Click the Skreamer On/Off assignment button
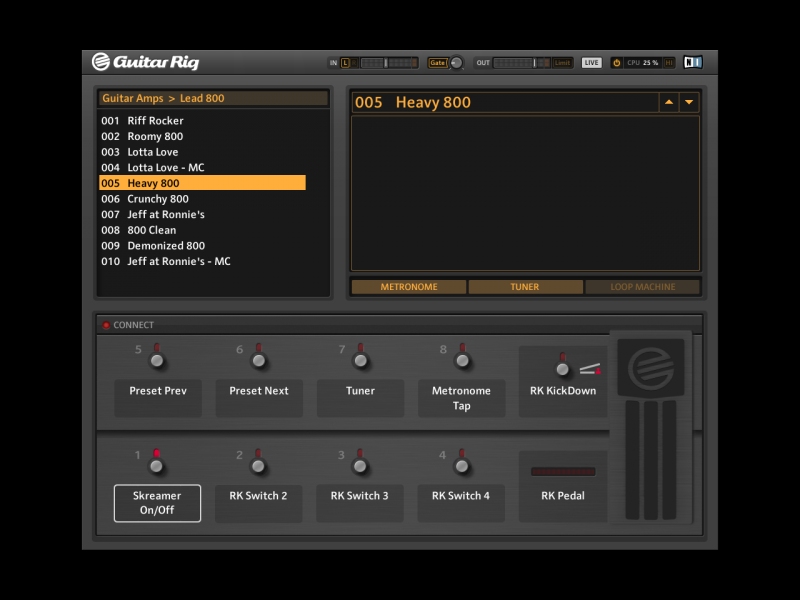Screen dimensions: 800x600 coord(157,503)
